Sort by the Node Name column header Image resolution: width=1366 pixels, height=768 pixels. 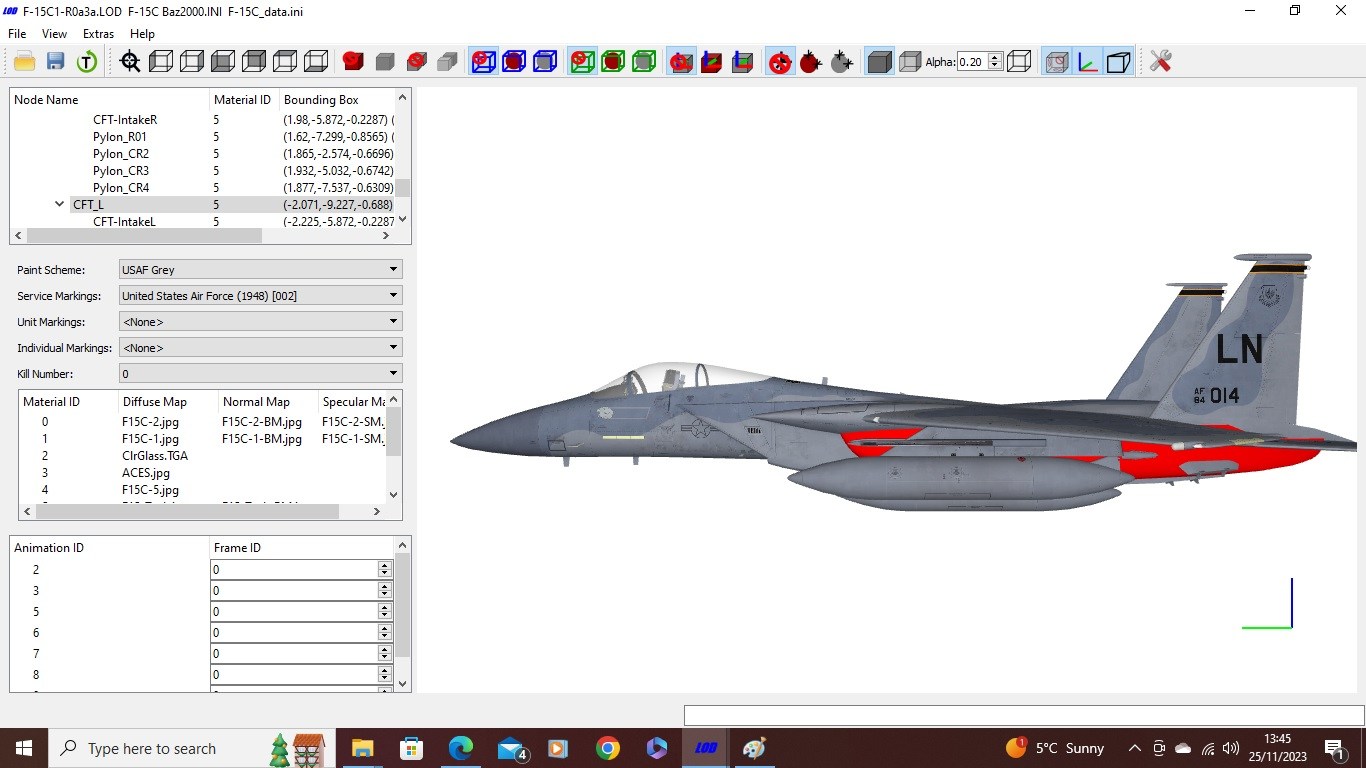click(110, 100)
